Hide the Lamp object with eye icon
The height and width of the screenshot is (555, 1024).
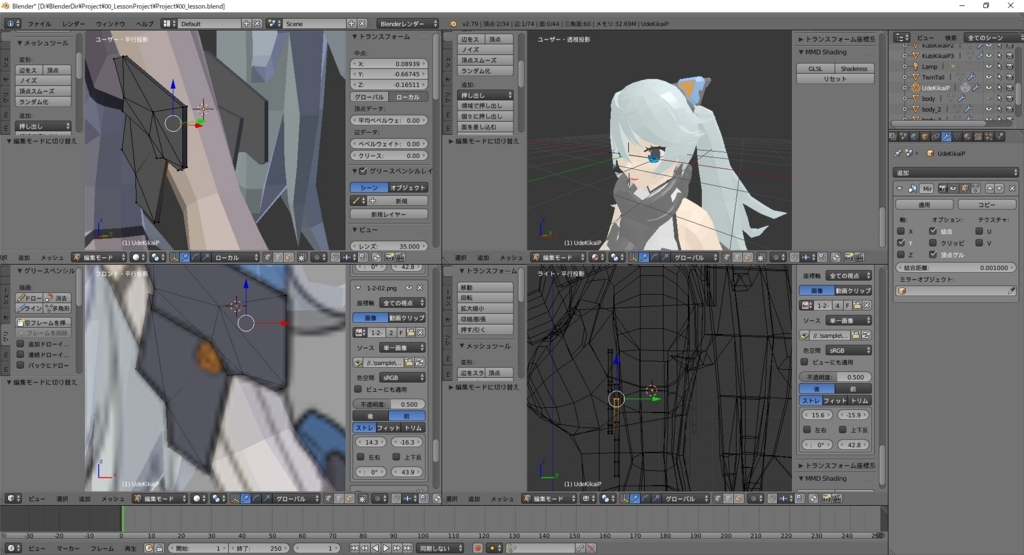(x=989, y=66)
